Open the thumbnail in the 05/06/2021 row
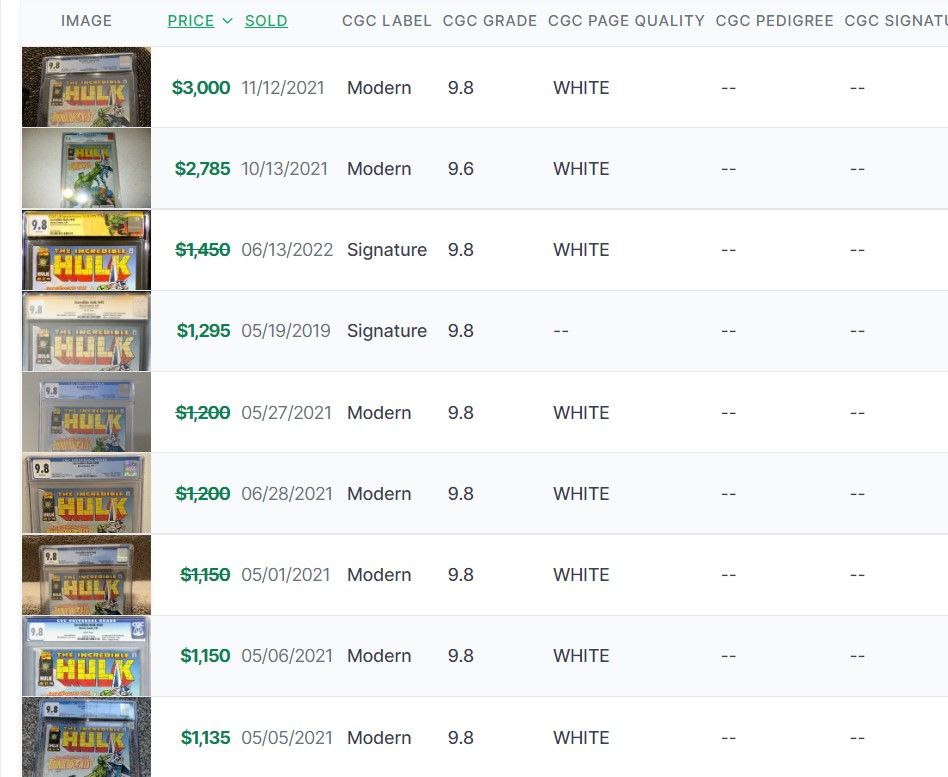This screenshot has width=948, height=777. (86, 655)
